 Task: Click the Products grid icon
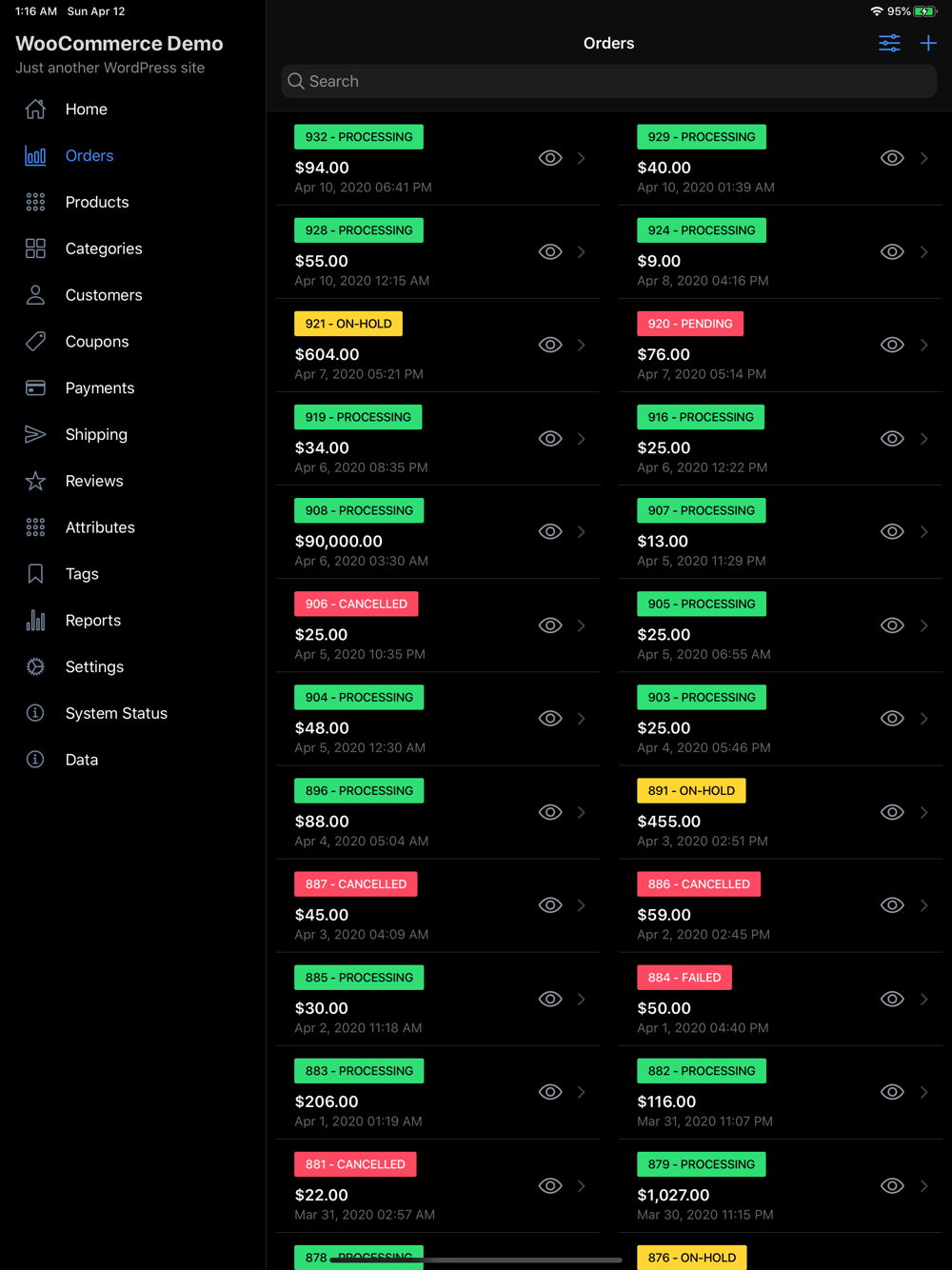[35, 202]
